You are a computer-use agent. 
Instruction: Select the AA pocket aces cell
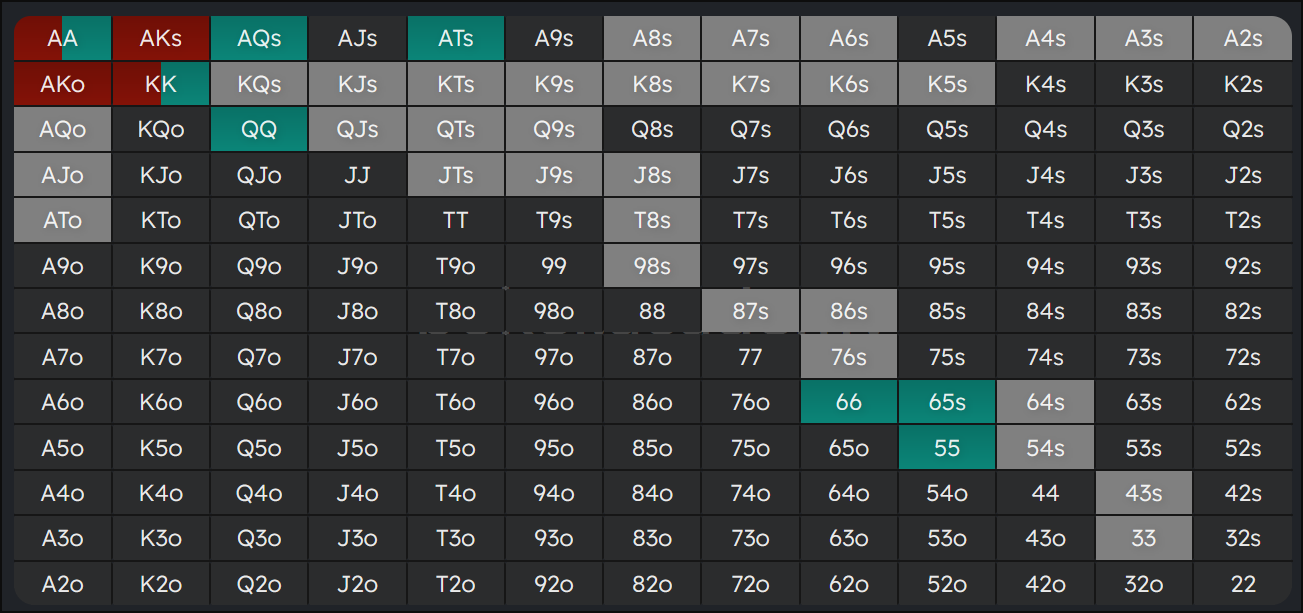(x=62, y=39)
